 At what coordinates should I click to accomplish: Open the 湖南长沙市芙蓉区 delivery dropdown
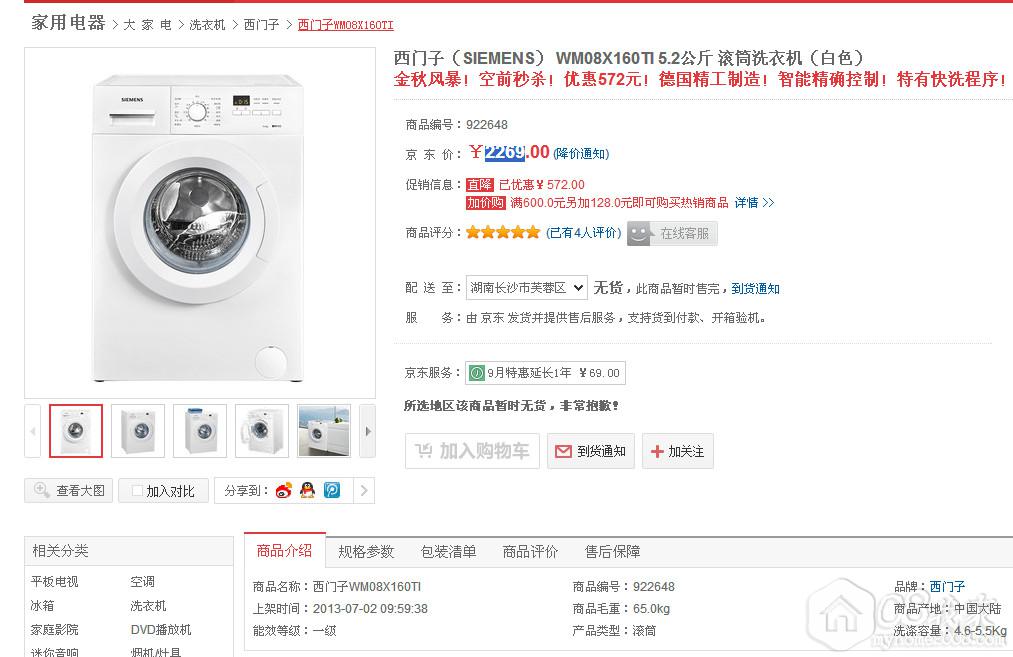[526, 288]
